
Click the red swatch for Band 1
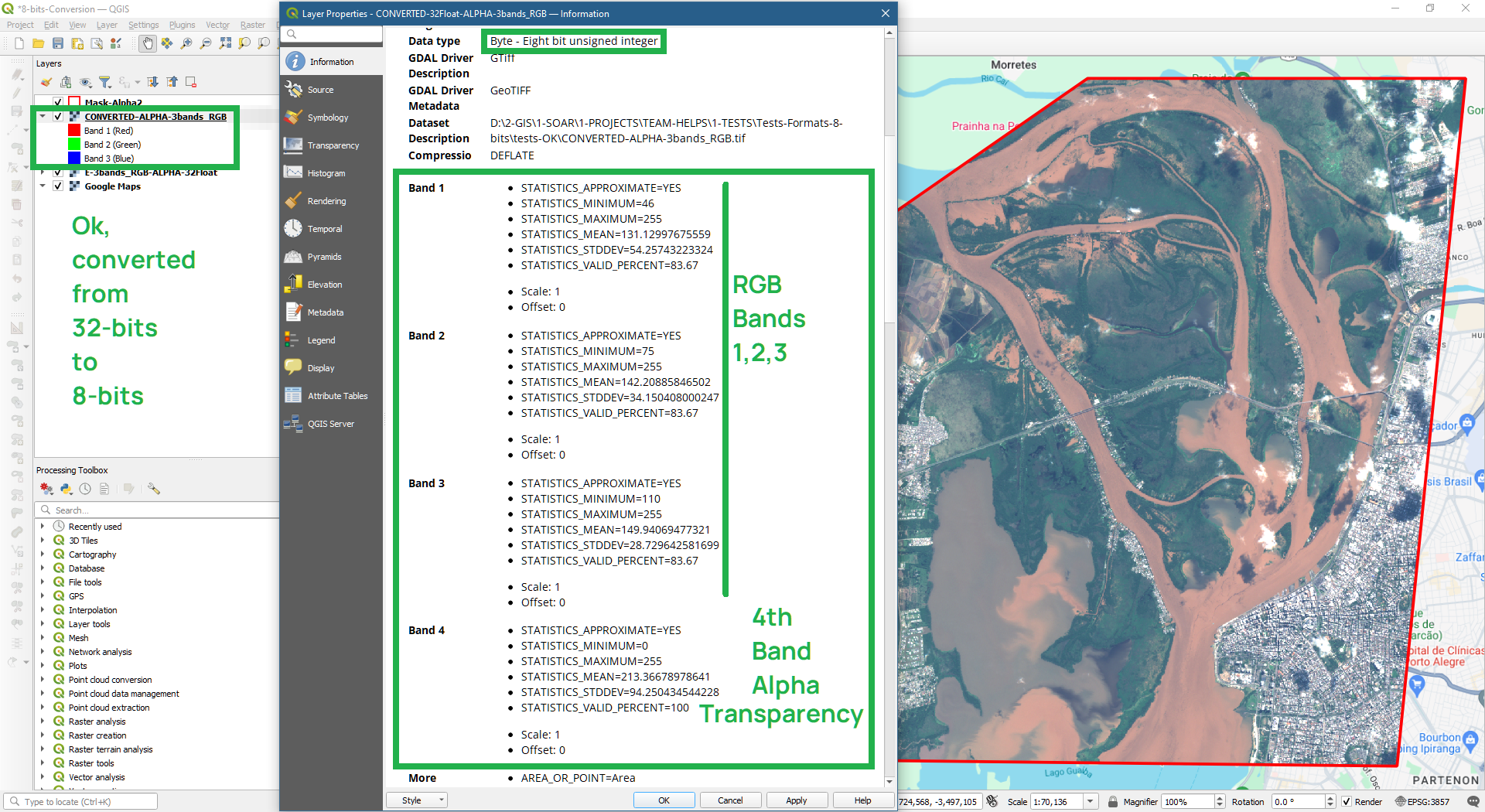(73, 130)
